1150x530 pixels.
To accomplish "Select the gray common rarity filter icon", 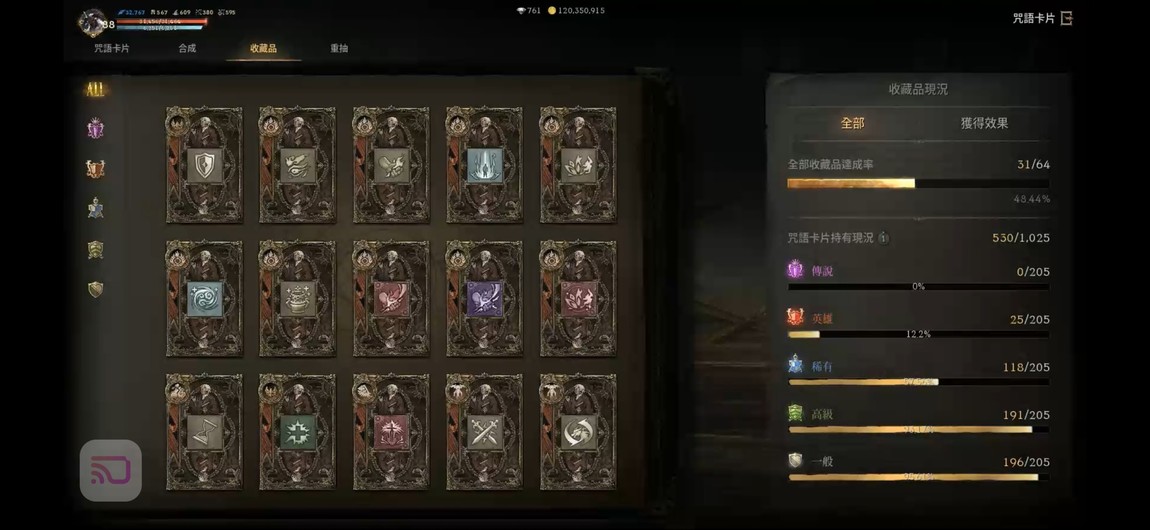I will (95, 289).
